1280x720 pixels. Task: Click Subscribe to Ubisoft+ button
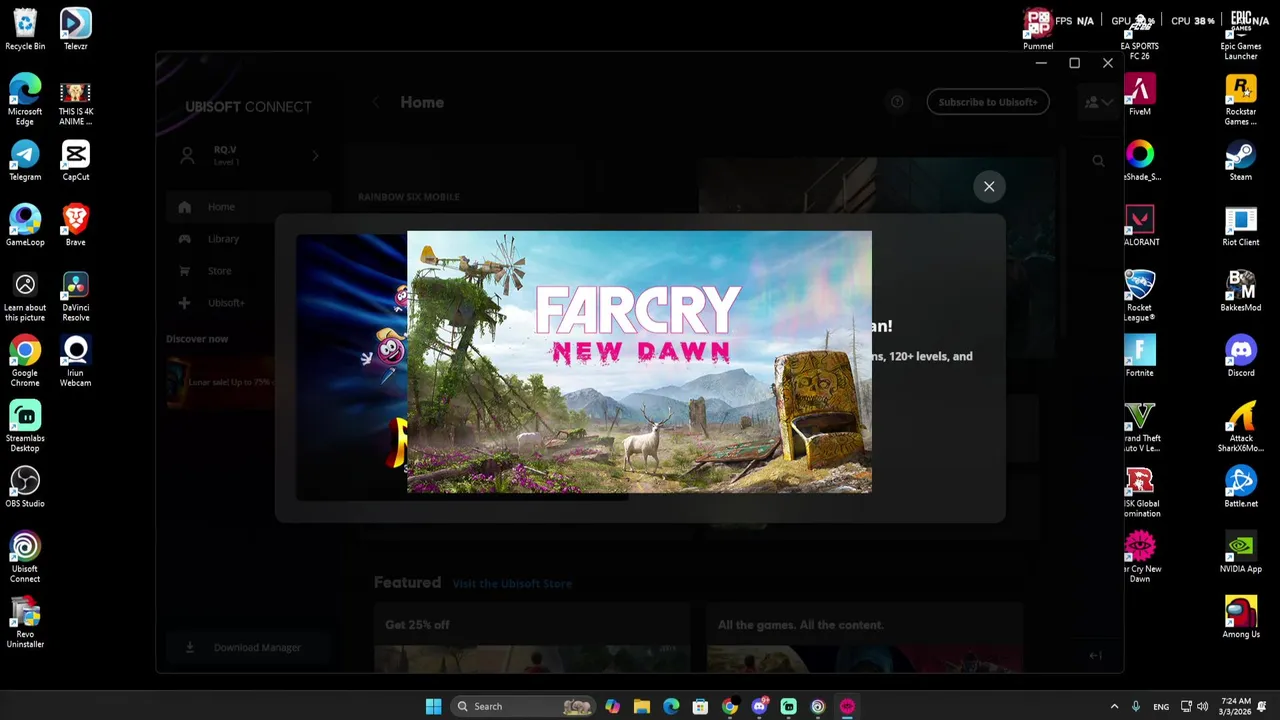987,102
